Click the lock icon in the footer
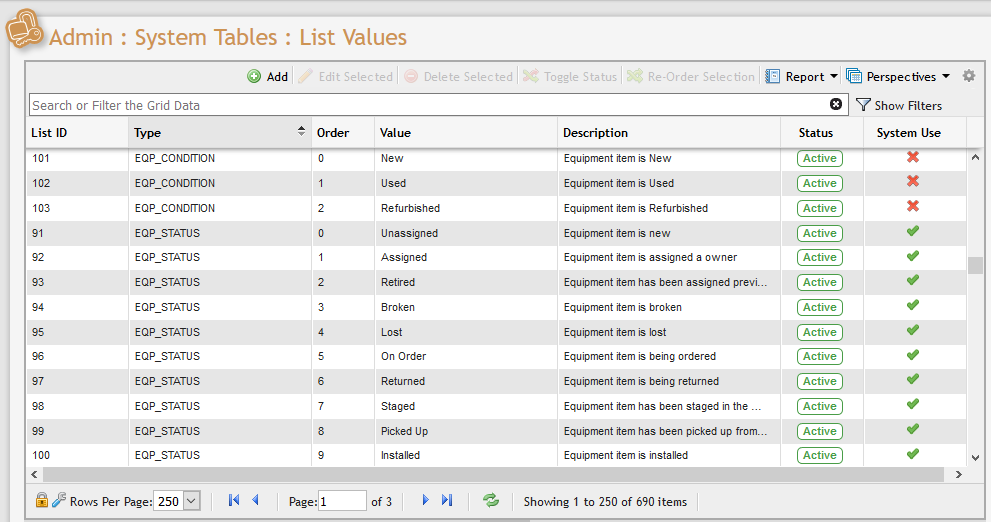This screenshot has height=522, width=991. [42, 501]
